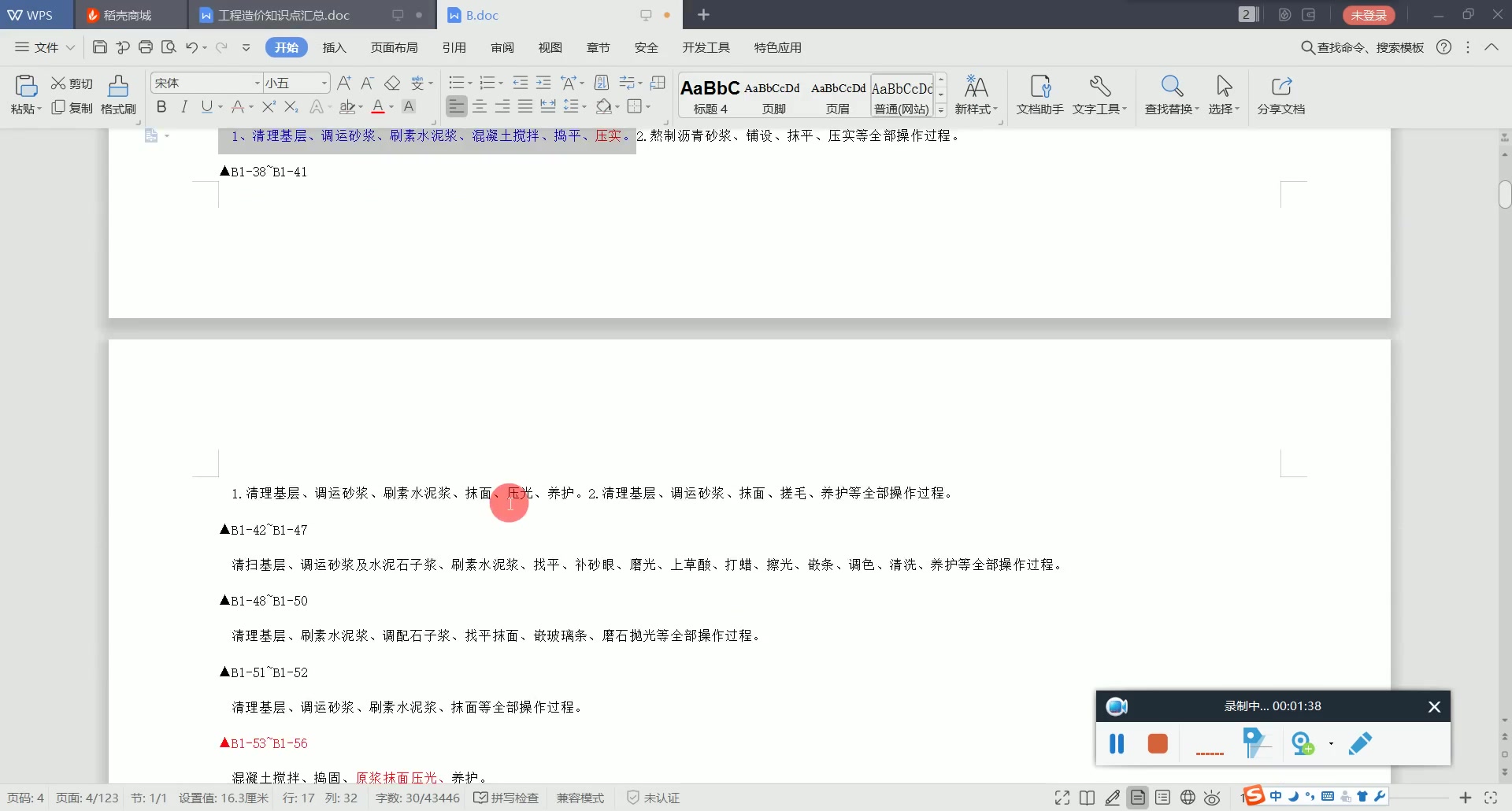
Task: Open the References (引用) tab
Action: [454, 47]
